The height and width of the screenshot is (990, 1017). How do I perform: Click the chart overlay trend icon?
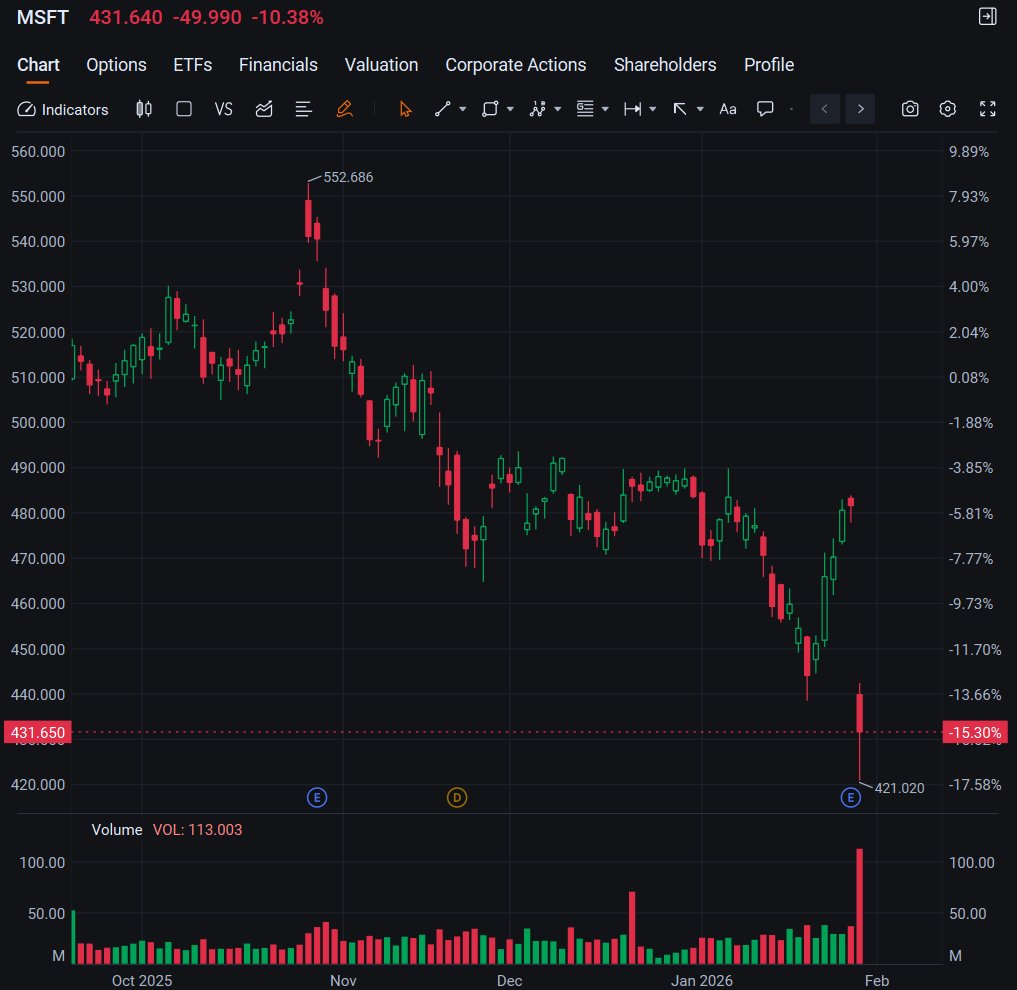tap(264, 109)
